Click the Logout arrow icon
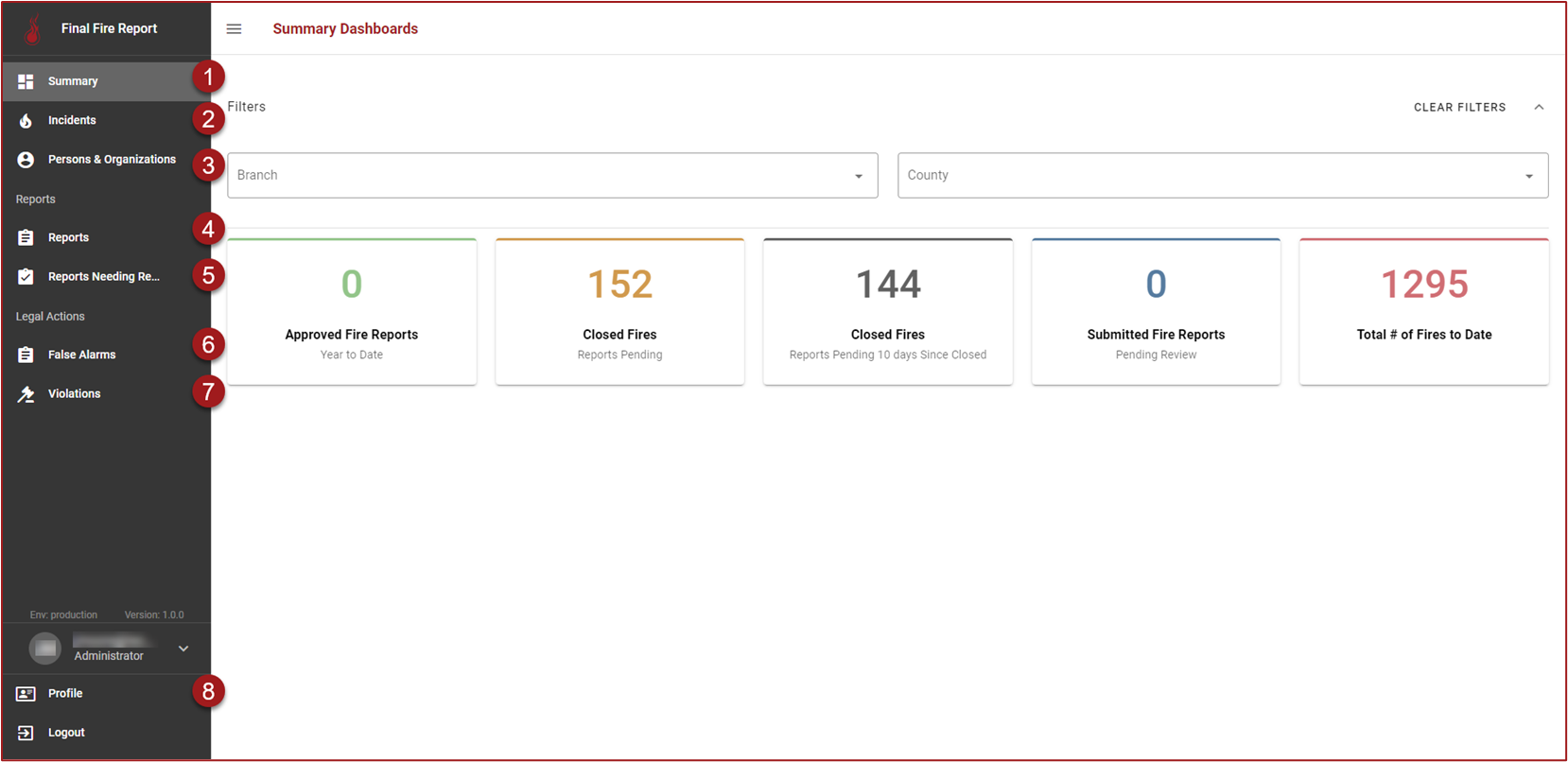The width and height of the screenshot is (1568, 762). [x=26, y=733]
